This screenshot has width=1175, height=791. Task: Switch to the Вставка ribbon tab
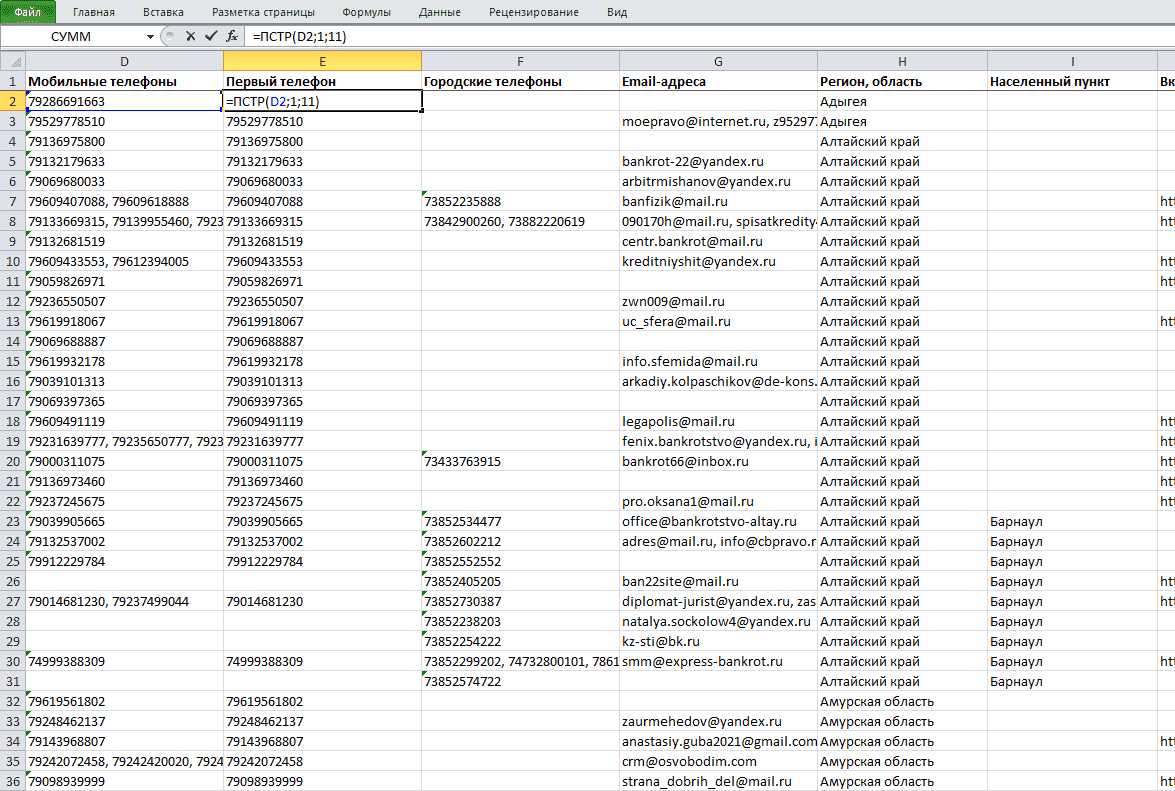point(163,12)
